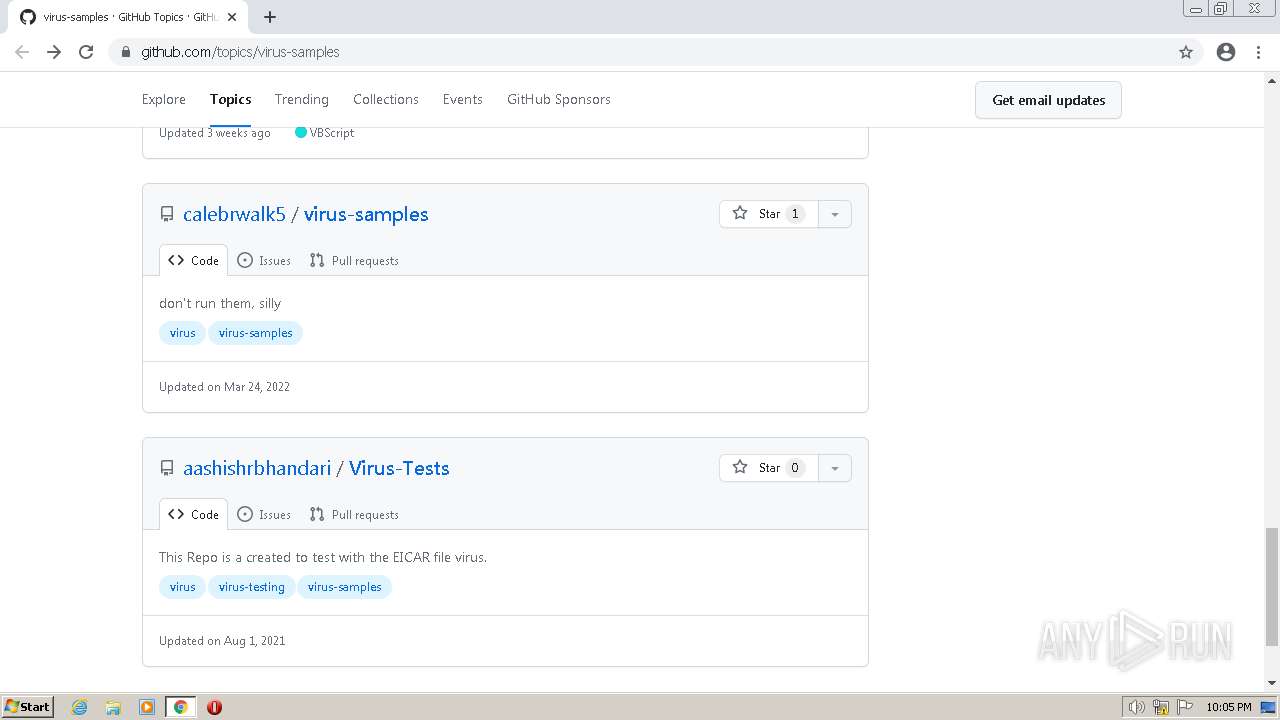
Task: Star the calebrwalk5 virus-samples repository
Action: click(769, 214)
